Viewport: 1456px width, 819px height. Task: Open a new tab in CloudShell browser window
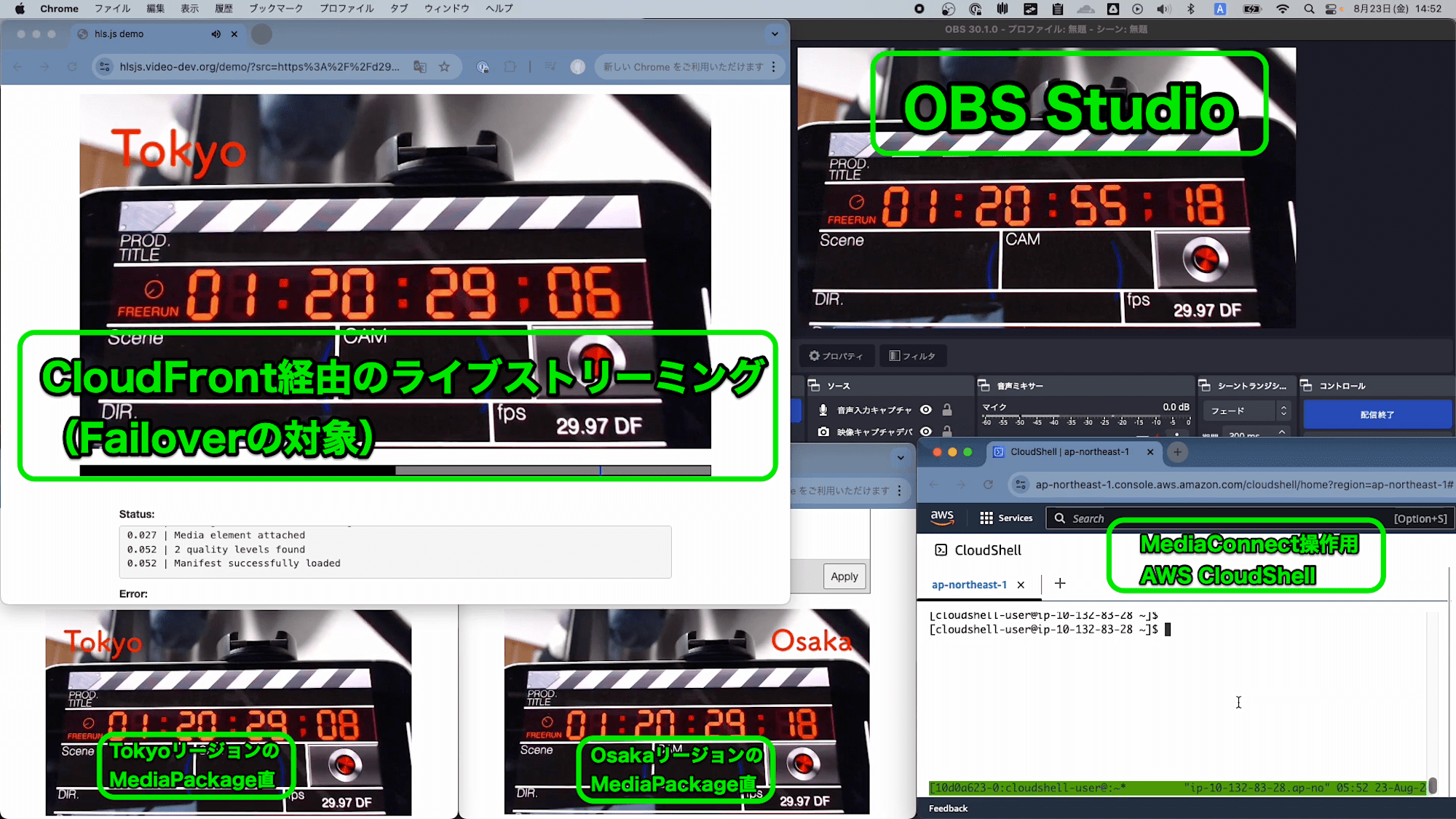pos(1177,452)
